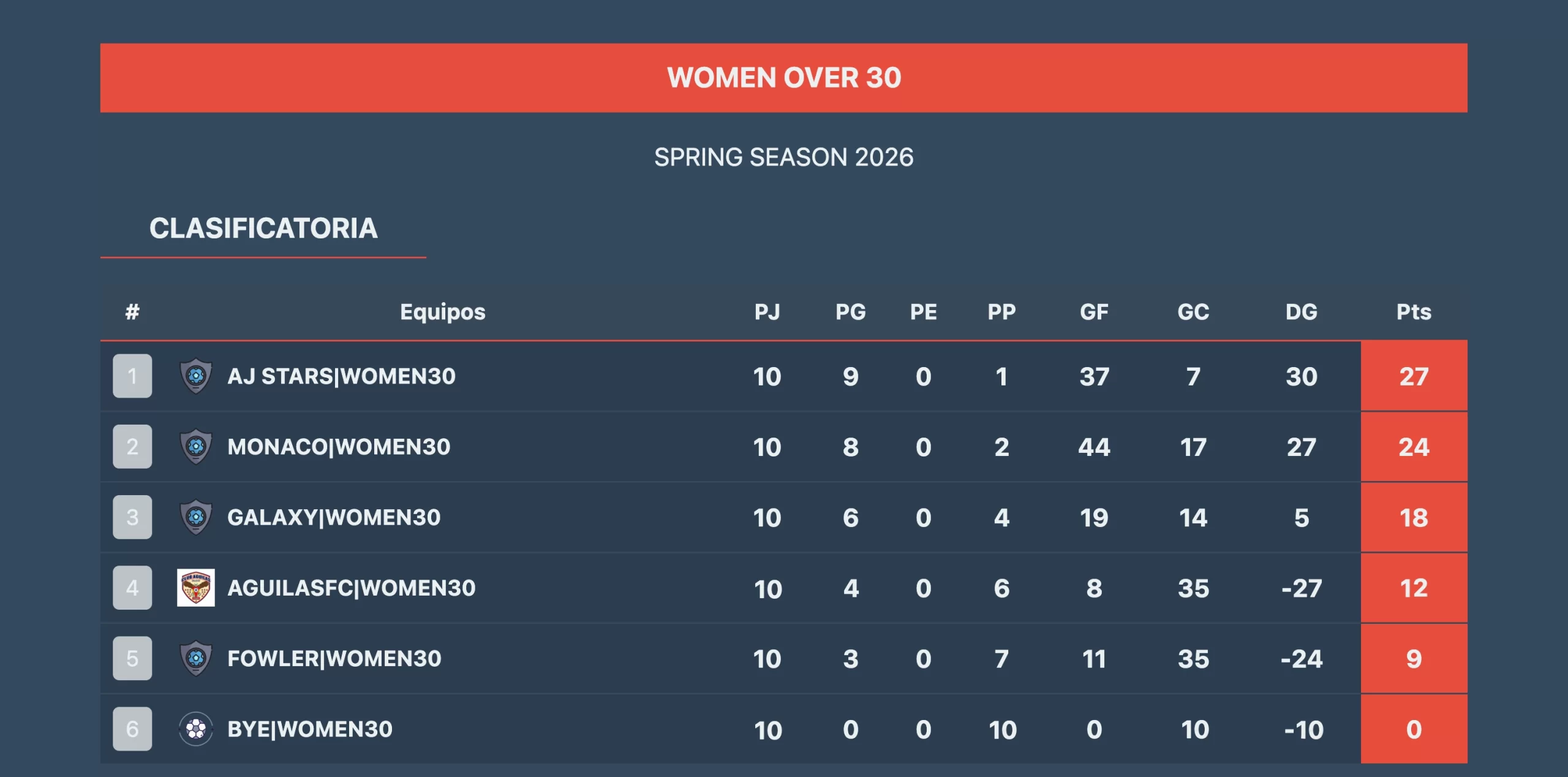The height and width of the screenshot is (777, 1568).
Task: Click the Equipos column header
Action: point(442,312)
